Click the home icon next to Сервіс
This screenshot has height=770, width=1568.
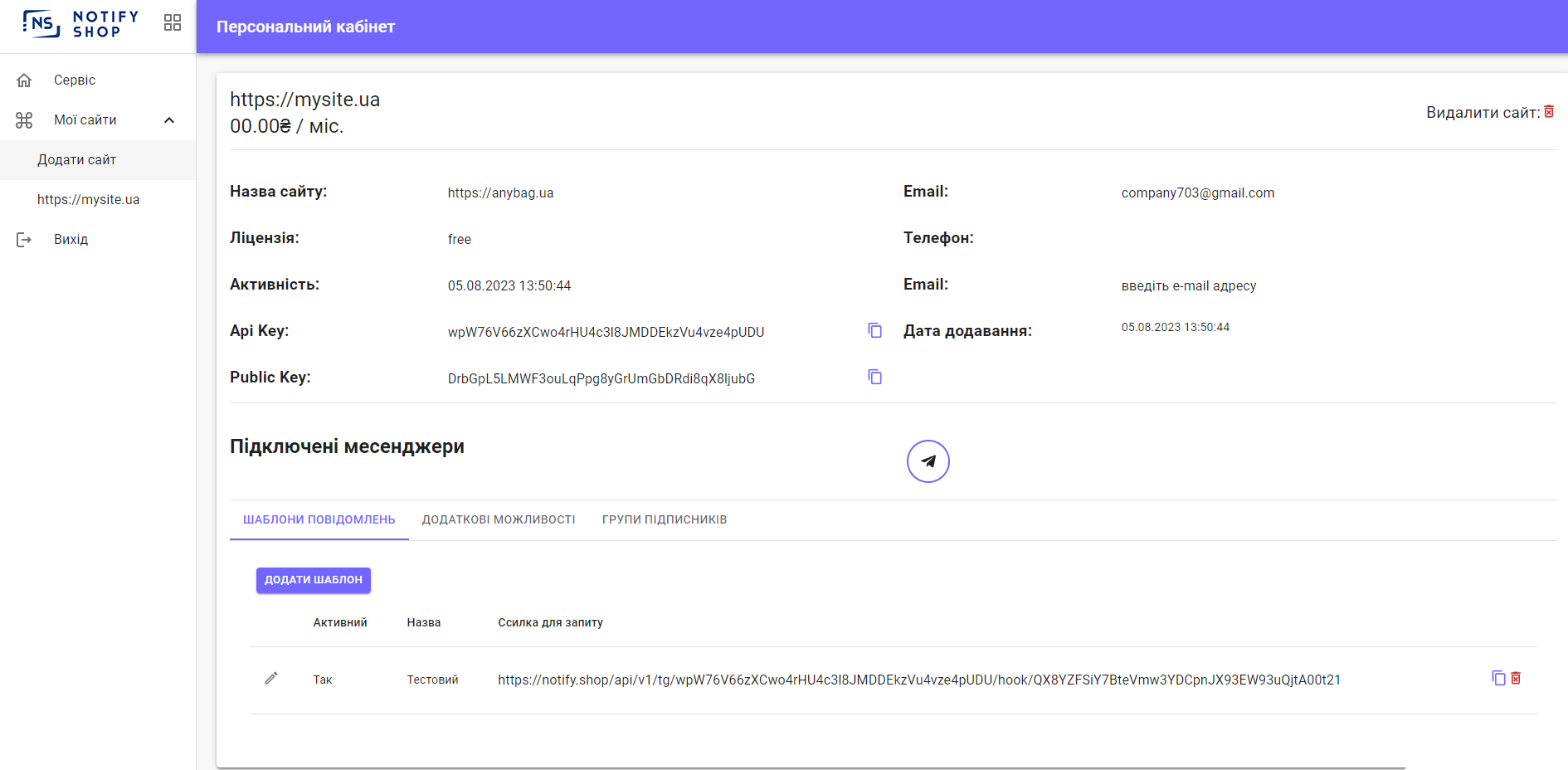point(24,80)
